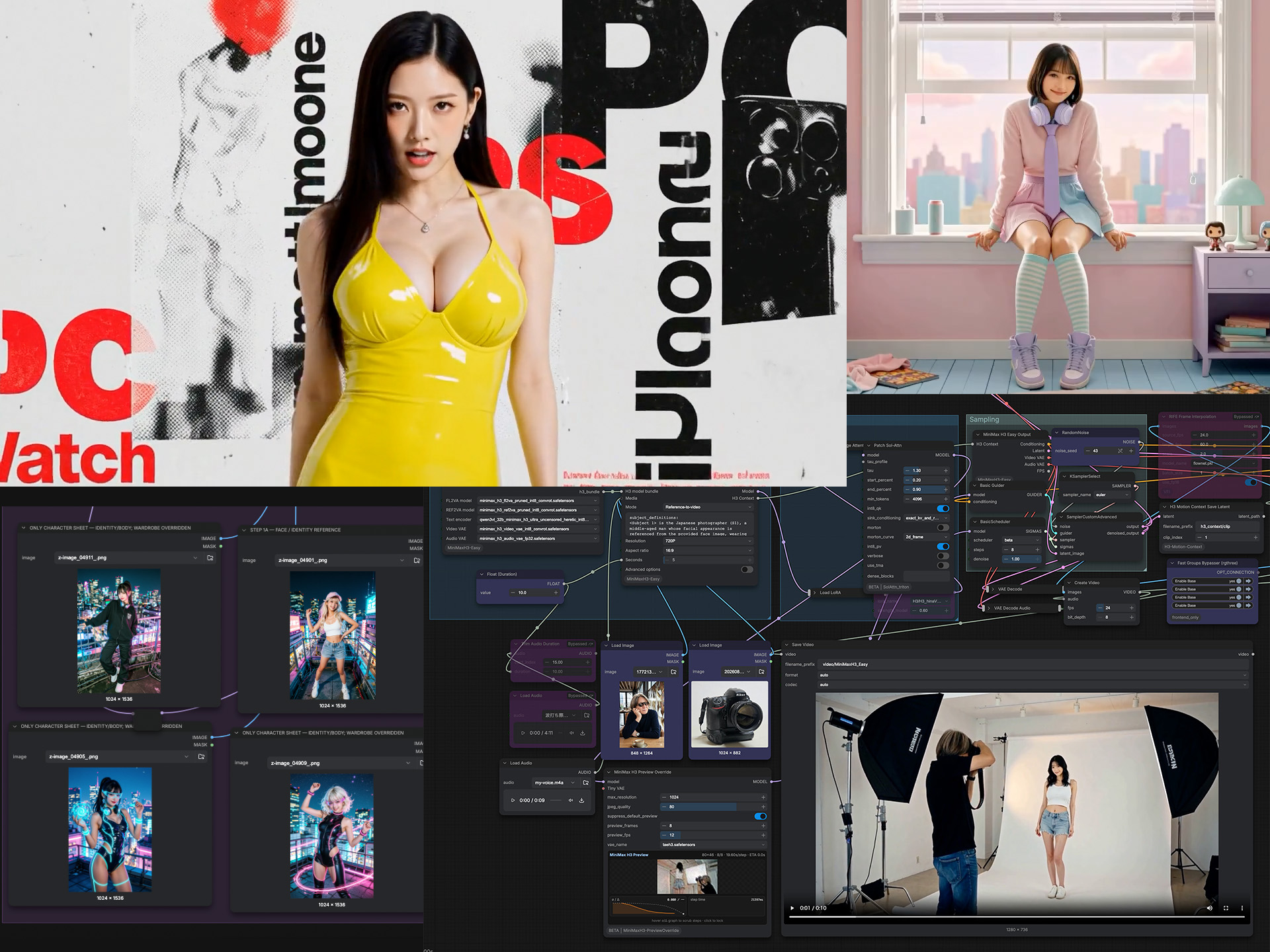Collapse the Save Video node
This screenshot has height=952, width=1270.
(x=786, y=645)
